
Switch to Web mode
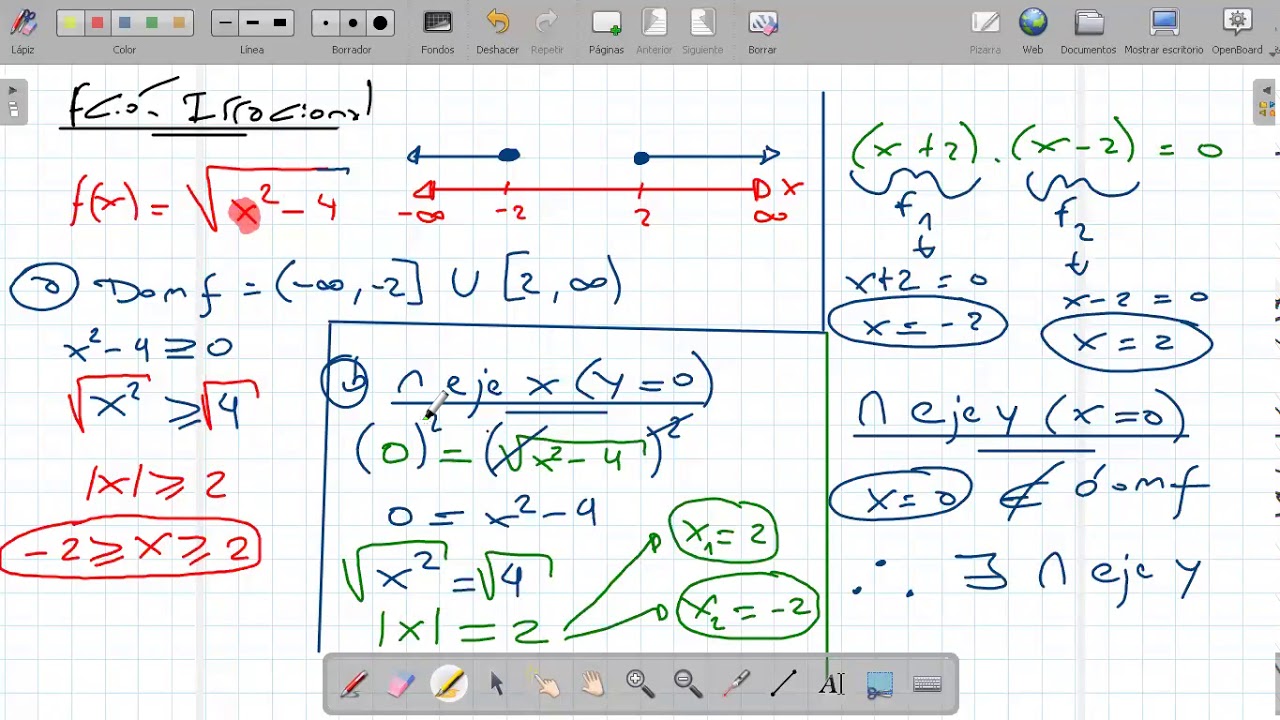(1033, 22)
